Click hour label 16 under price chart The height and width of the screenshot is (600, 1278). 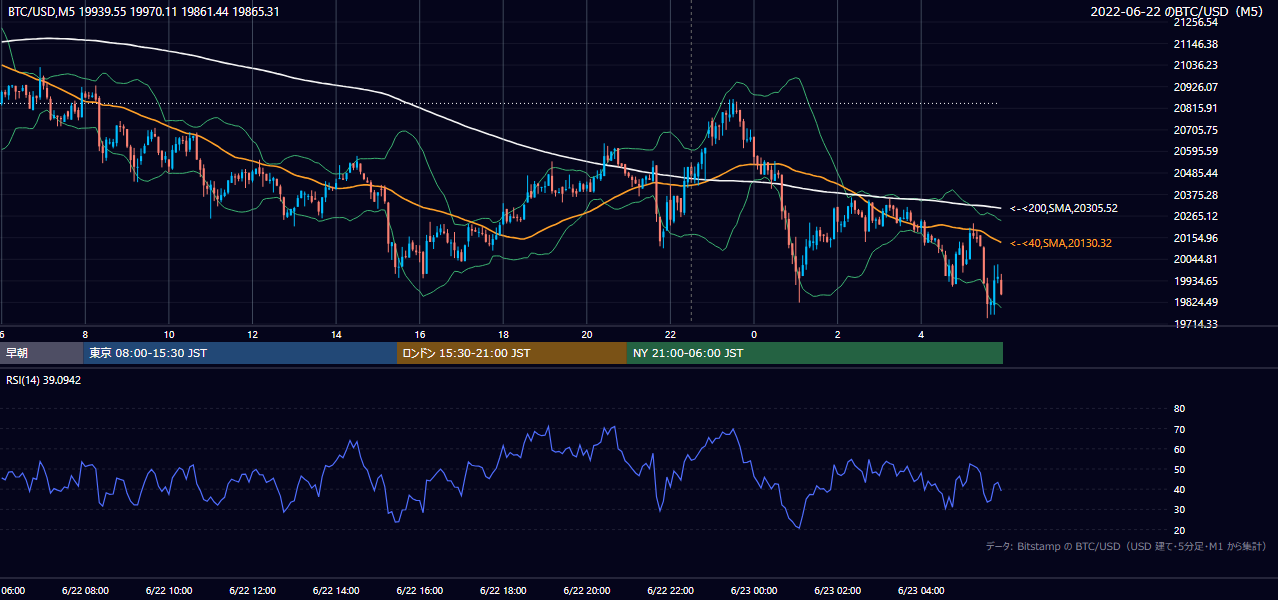click(x=420, y=334)
